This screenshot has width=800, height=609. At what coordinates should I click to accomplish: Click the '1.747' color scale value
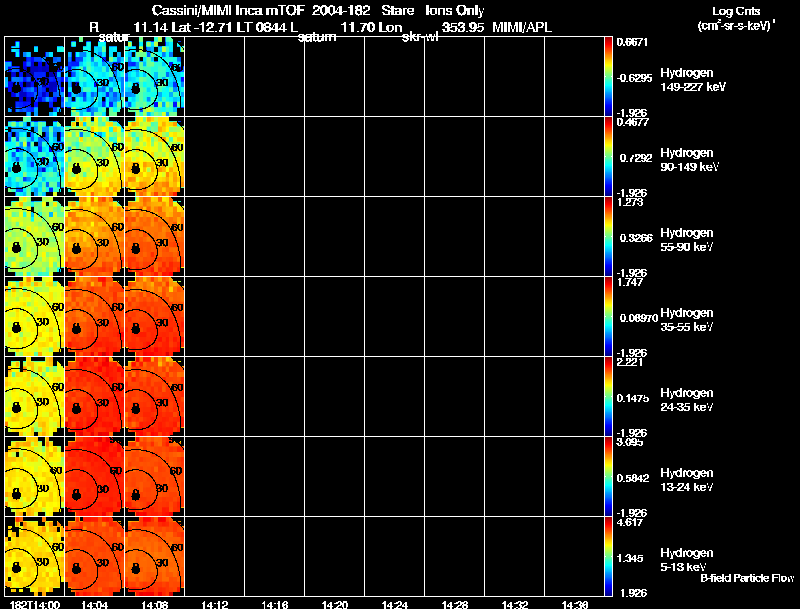point(630,282)
